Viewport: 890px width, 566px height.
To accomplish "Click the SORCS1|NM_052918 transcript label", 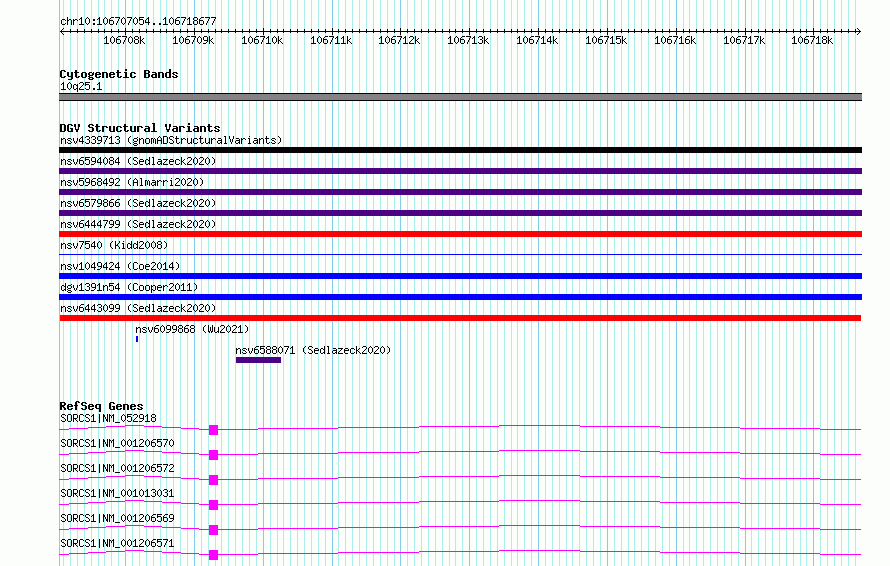I will click(x=108, y=418).
